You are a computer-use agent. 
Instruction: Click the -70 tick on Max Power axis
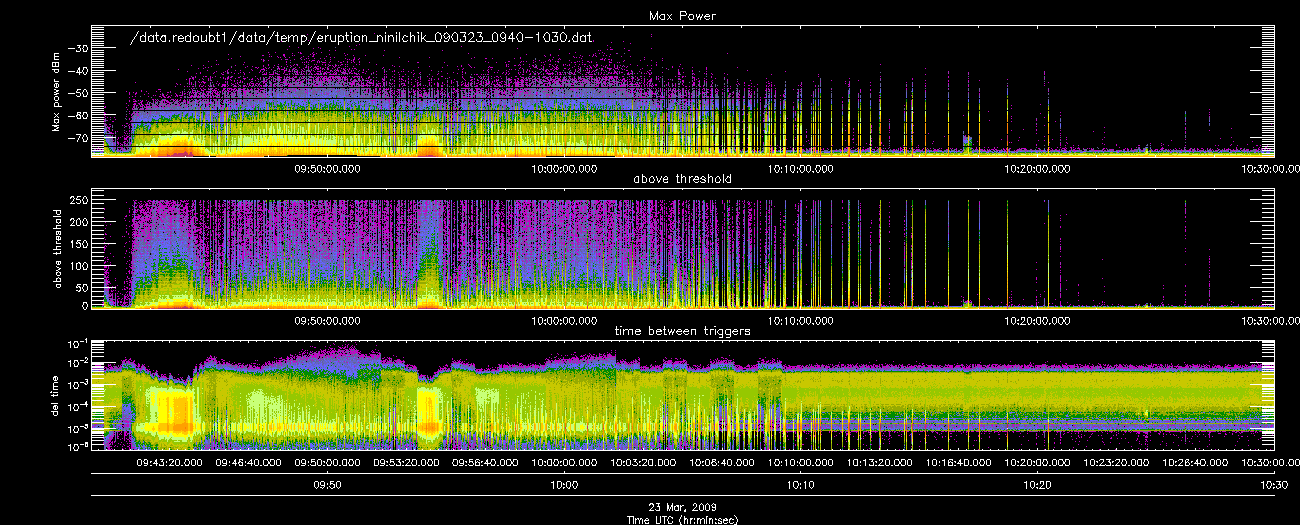tap(77, 138)
